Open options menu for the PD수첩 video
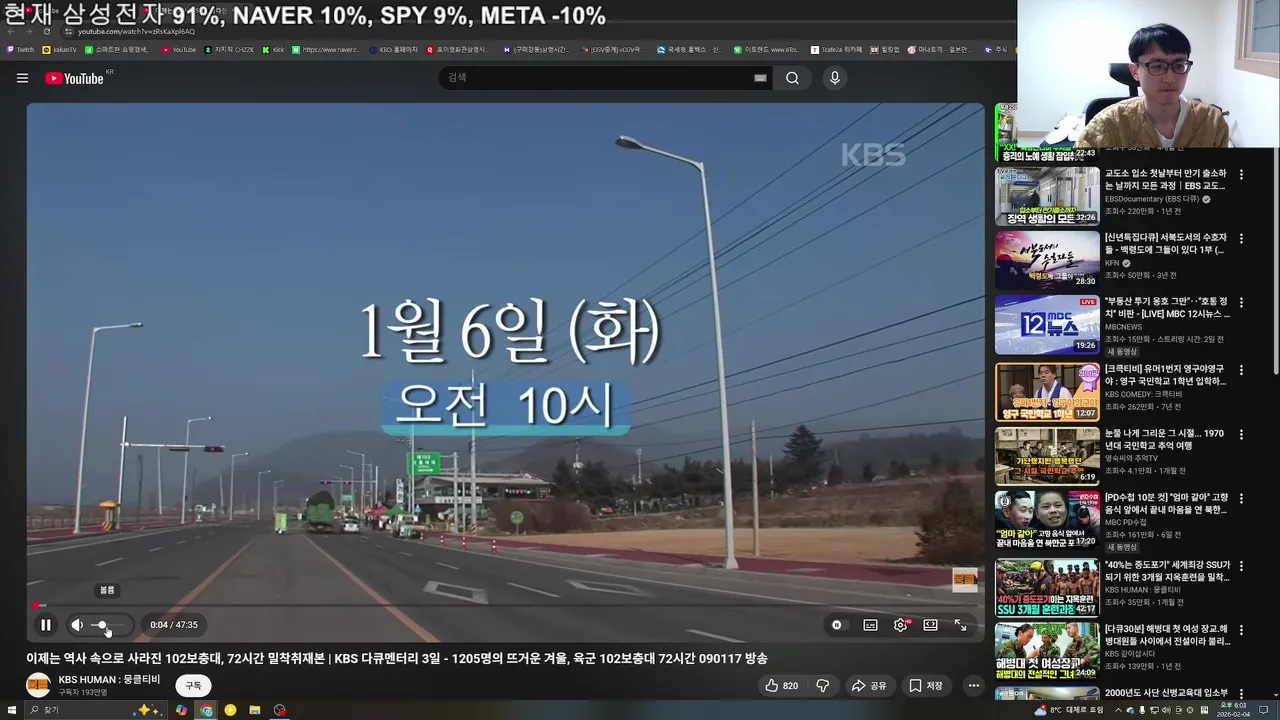The width and height of the screenshot is (1280, 720). (1241, 498)
